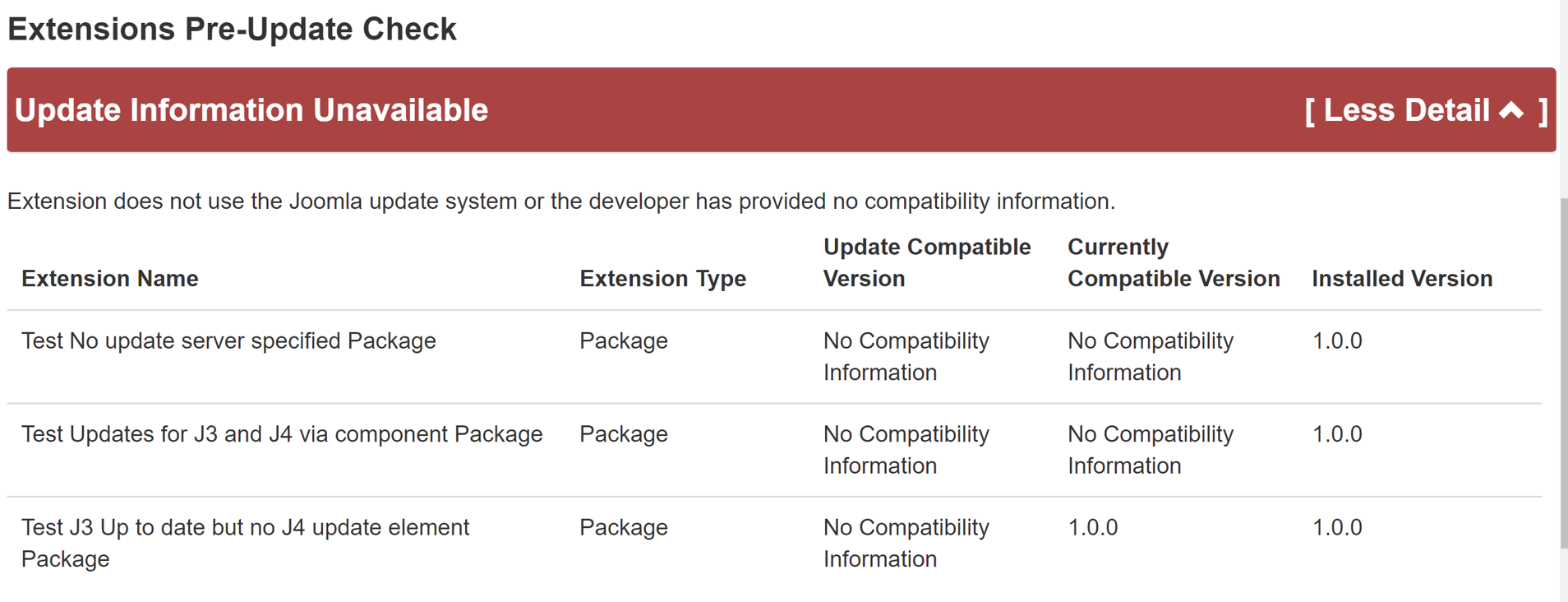Viewport: 1568px width, 602px height.
Task: Click second row's Update Compatible Version cell
Action: point(906,450)
